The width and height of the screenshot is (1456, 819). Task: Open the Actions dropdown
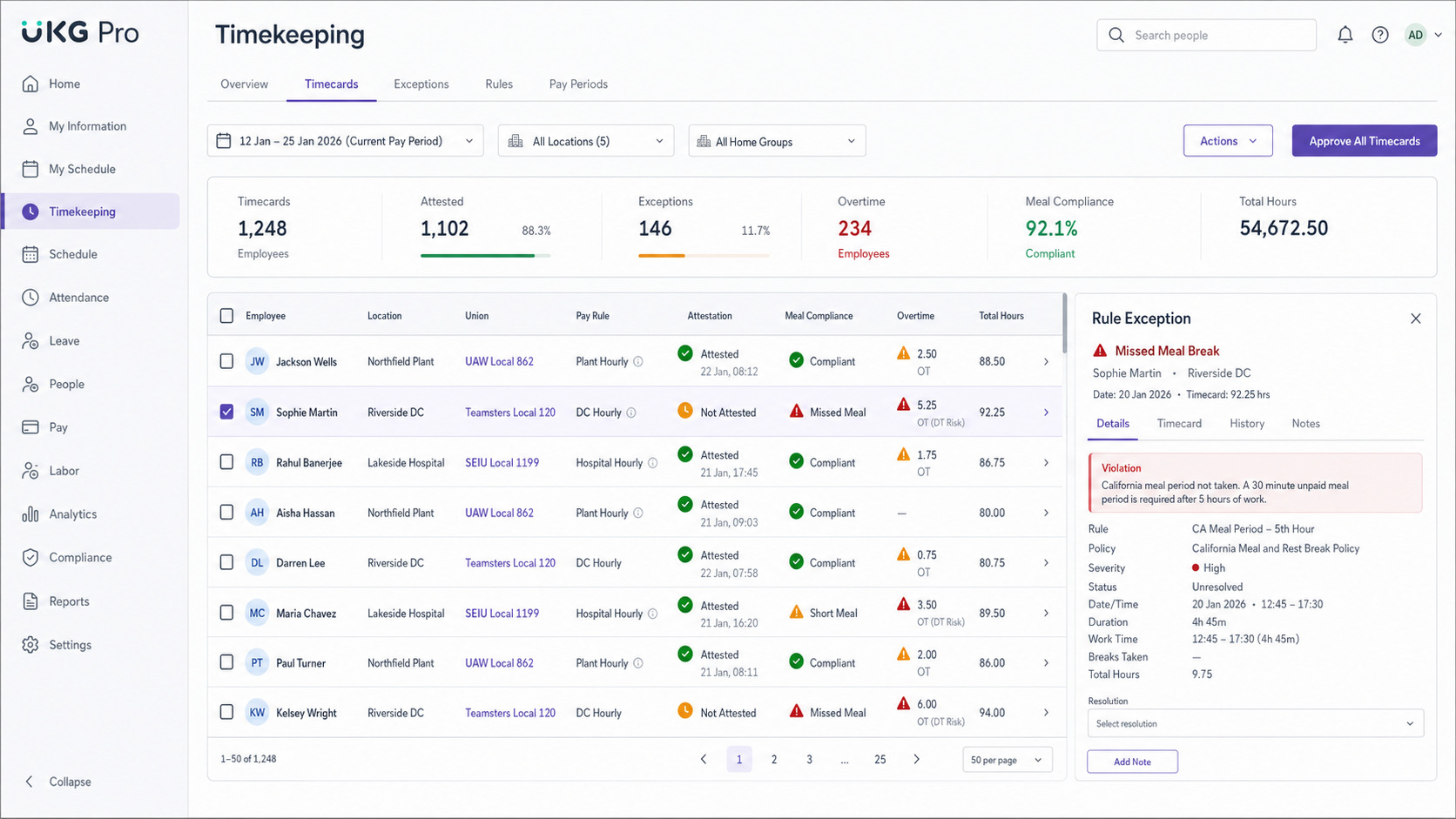tap(1228, 141)
